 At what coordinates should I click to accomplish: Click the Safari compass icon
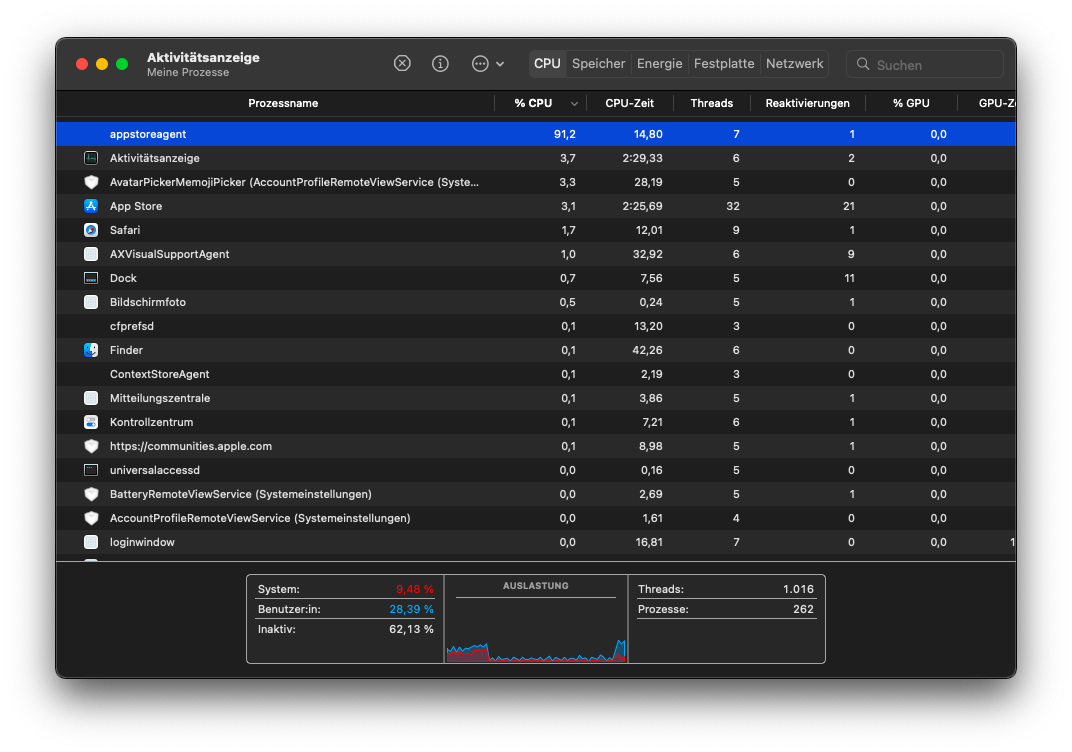91,230
